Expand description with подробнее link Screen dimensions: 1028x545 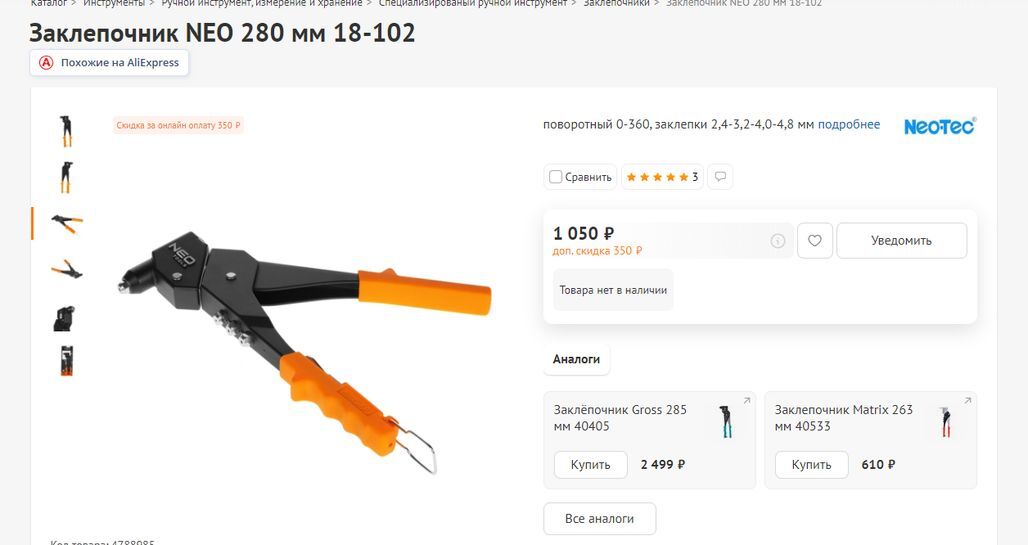coord(848,125)
